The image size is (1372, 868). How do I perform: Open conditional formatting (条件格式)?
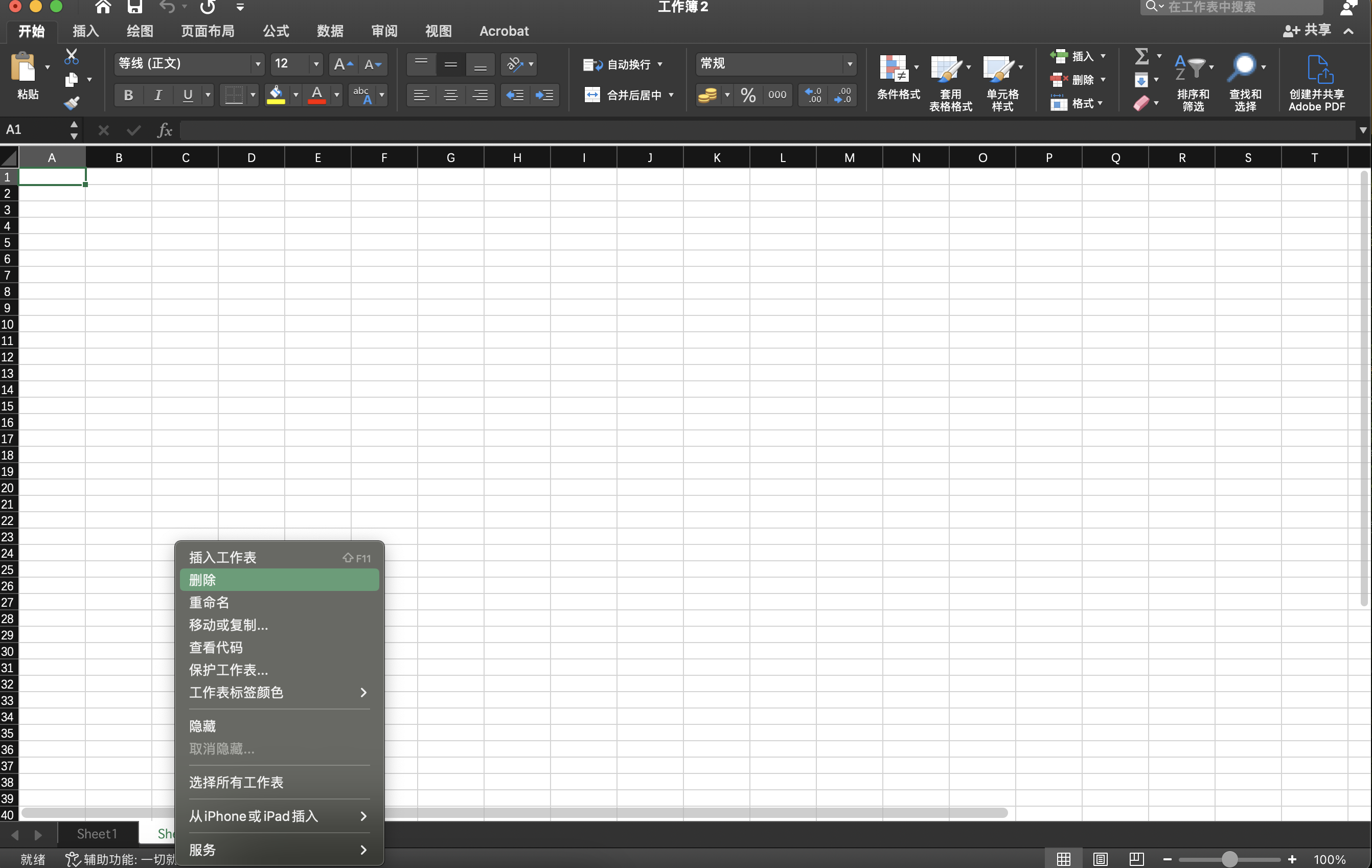point(898,80)
